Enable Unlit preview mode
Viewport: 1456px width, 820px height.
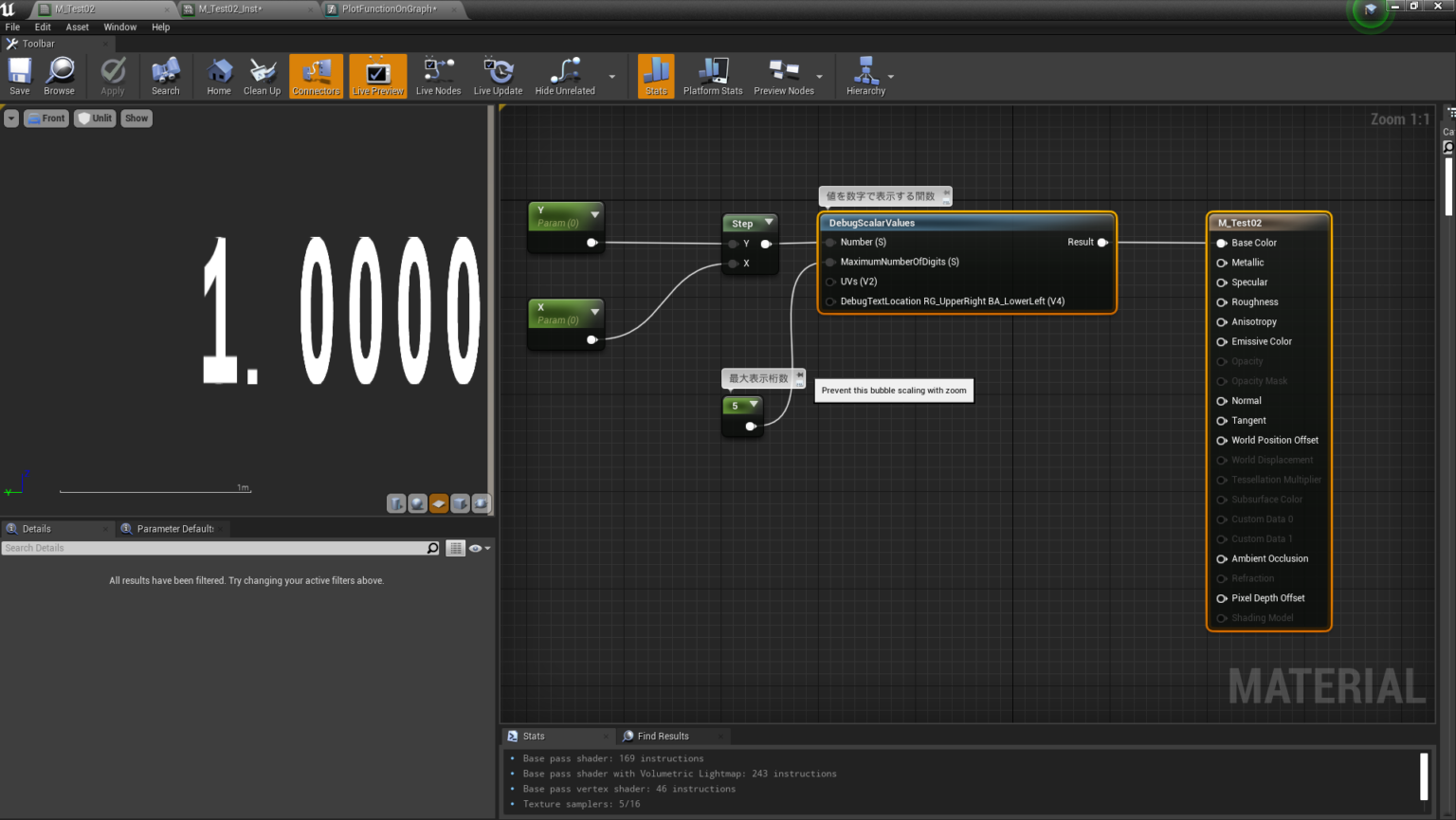[94, 118]
